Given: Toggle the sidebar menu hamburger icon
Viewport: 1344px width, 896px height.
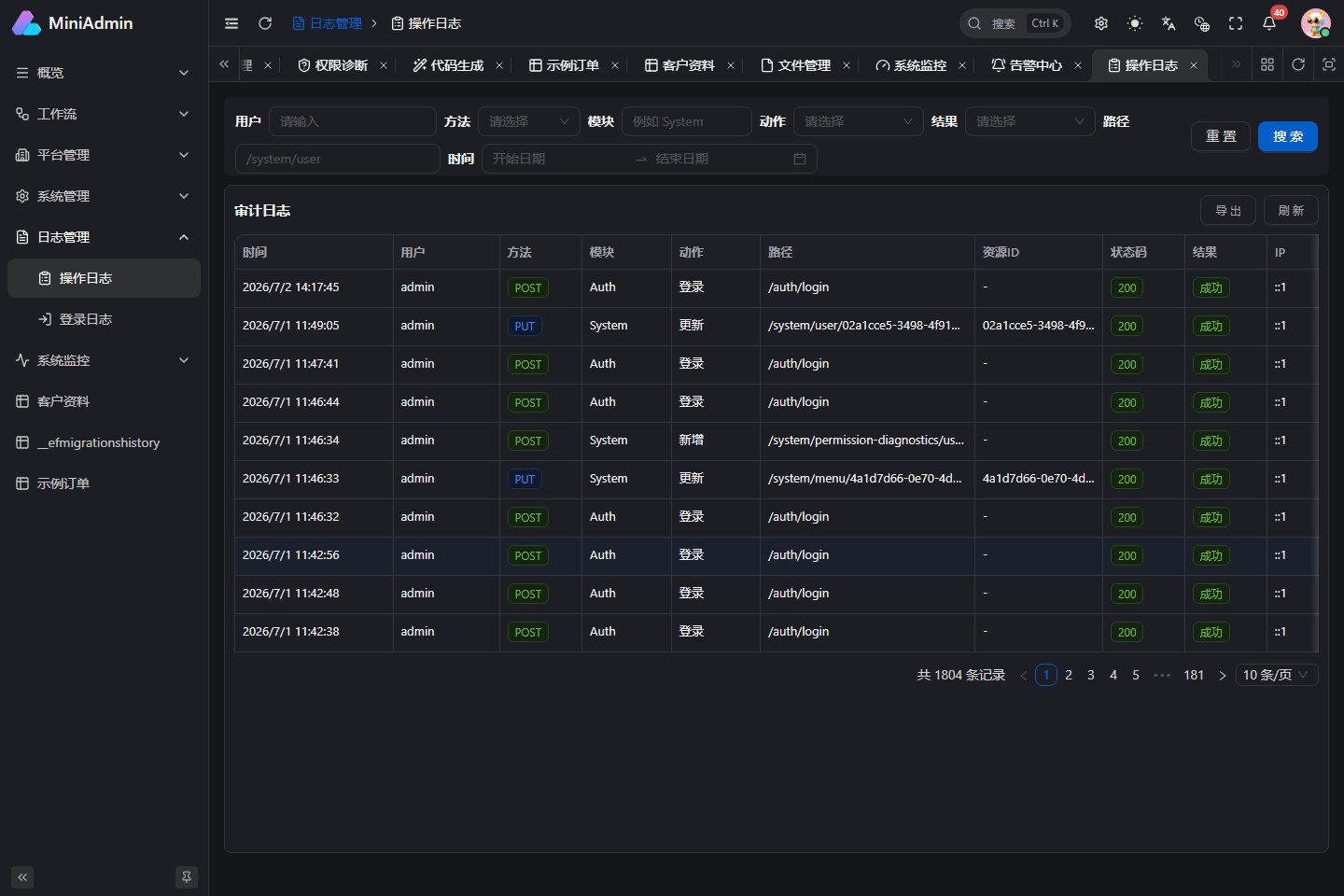Looking at the screenshot, I should coord(231,23).
